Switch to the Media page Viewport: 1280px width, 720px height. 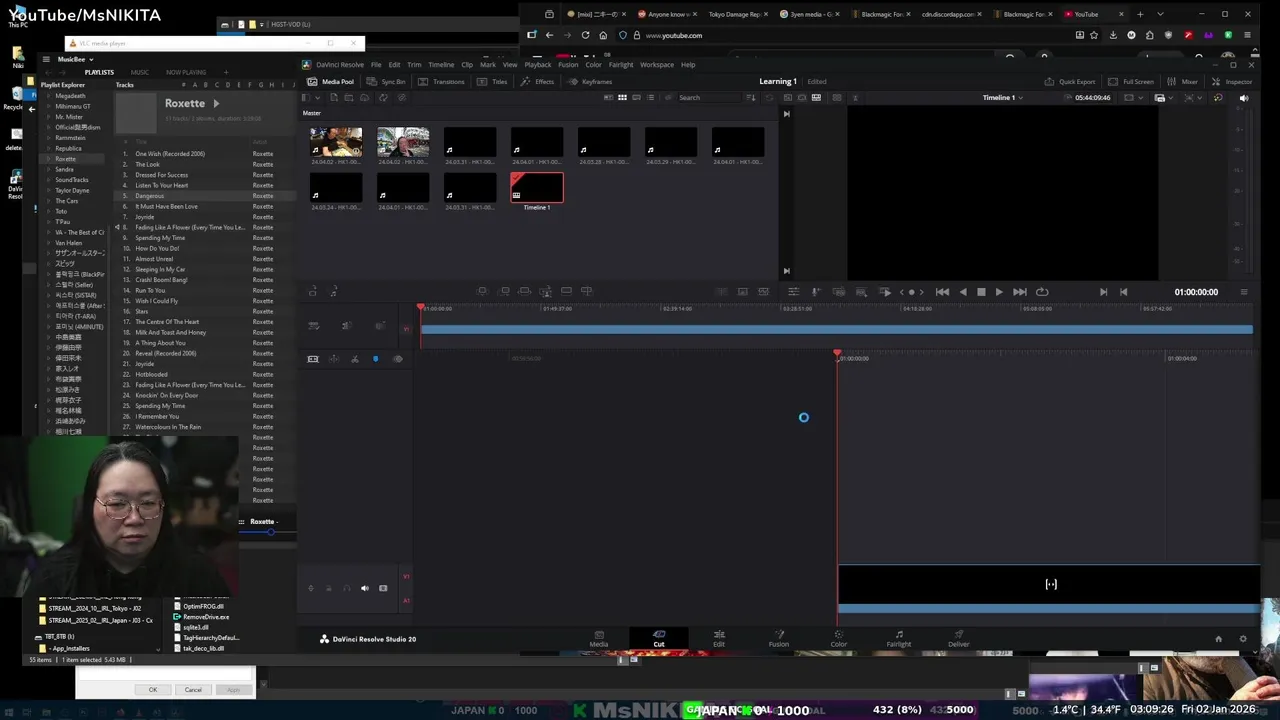(x=598, y=638)
